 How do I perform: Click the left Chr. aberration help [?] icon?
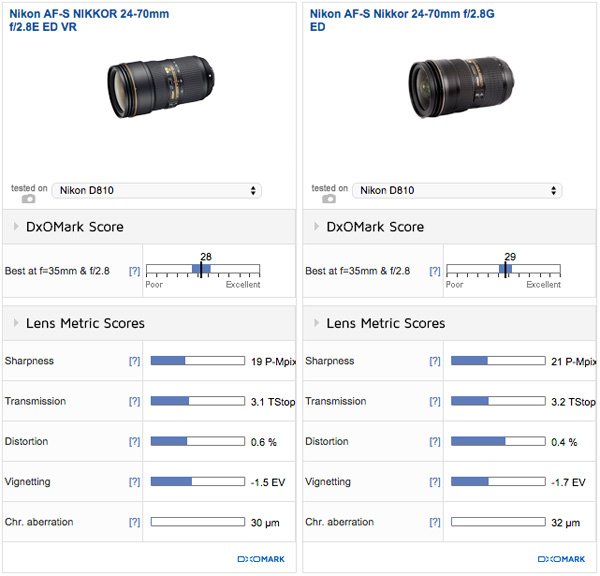click(134, 522)
